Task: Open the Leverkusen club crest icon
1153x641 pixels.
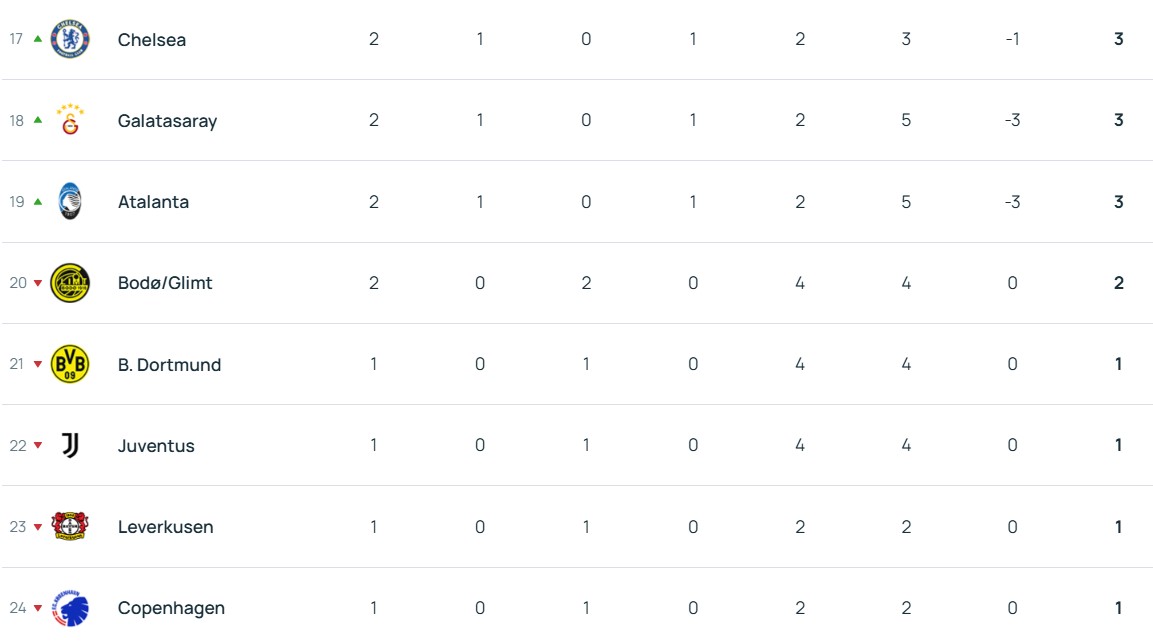Action: tap(70, 526)
